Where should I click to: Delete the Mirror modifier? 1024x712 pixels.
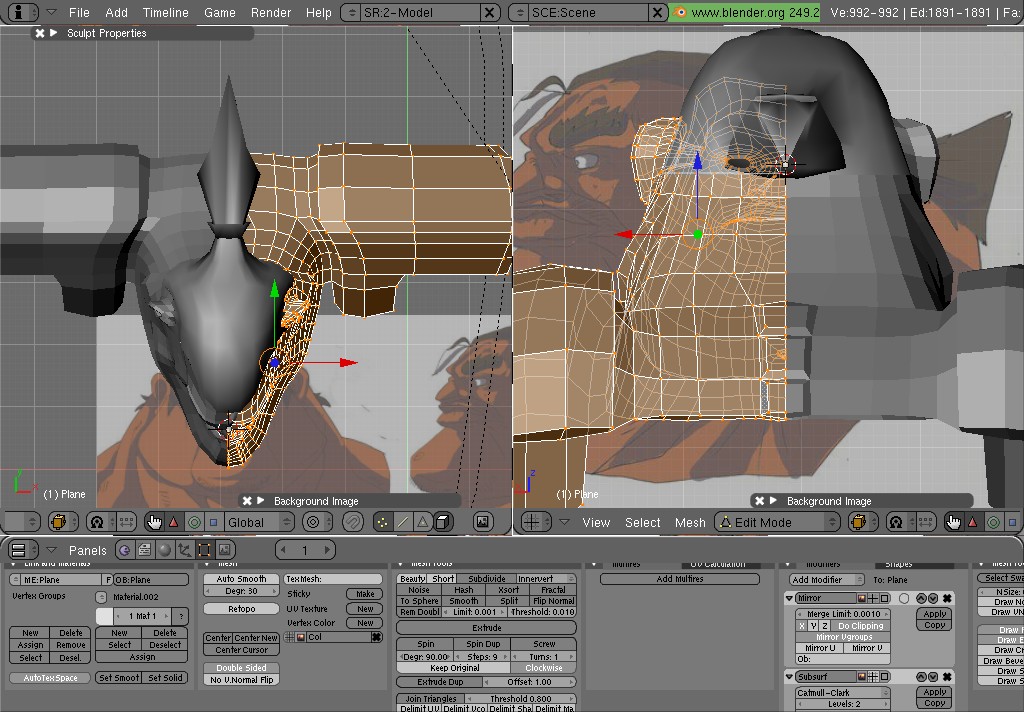tap(947, 598)
